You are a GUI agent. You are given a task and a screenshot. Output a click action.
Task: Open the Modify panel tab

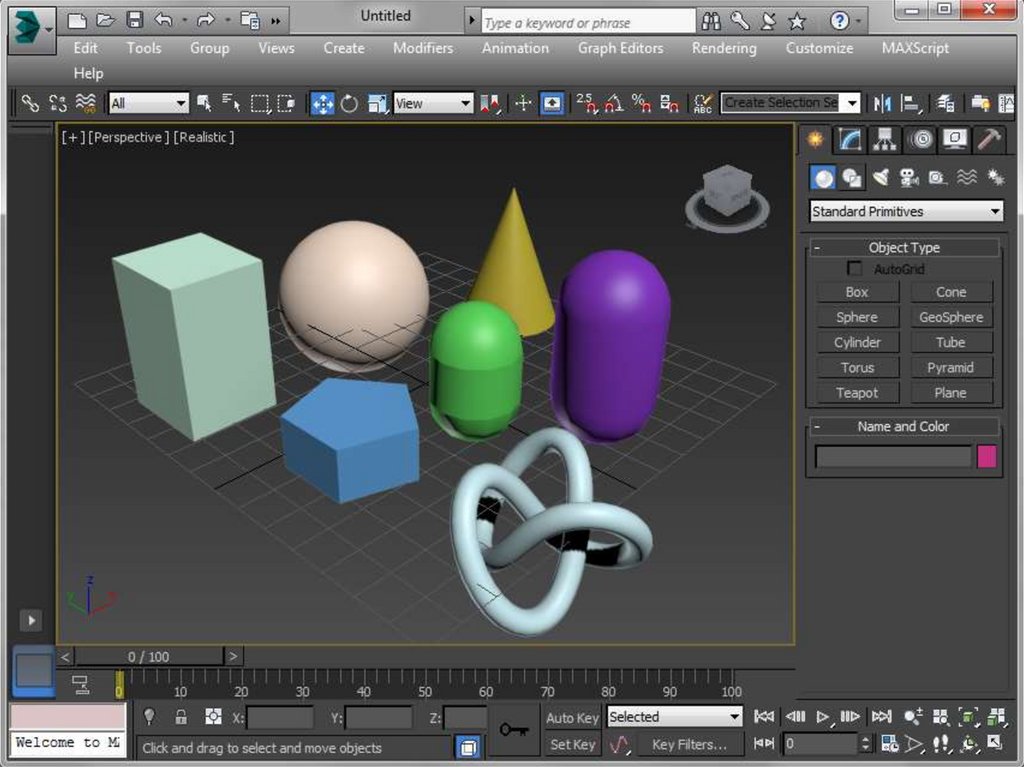coord(850,139)
